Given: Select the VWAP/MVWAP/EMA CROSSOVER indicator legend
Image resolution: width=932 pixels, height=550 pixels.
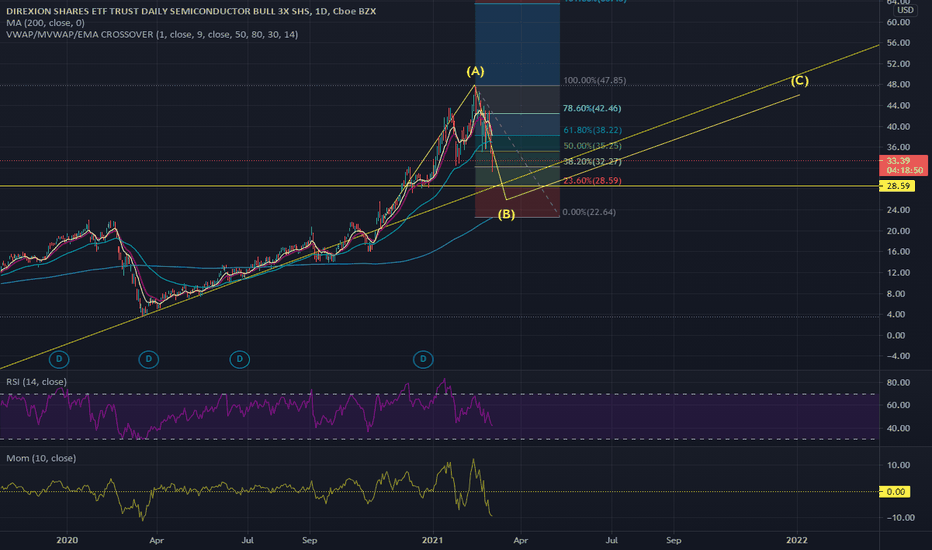Looking at the screenshot, I should point(152,34).
